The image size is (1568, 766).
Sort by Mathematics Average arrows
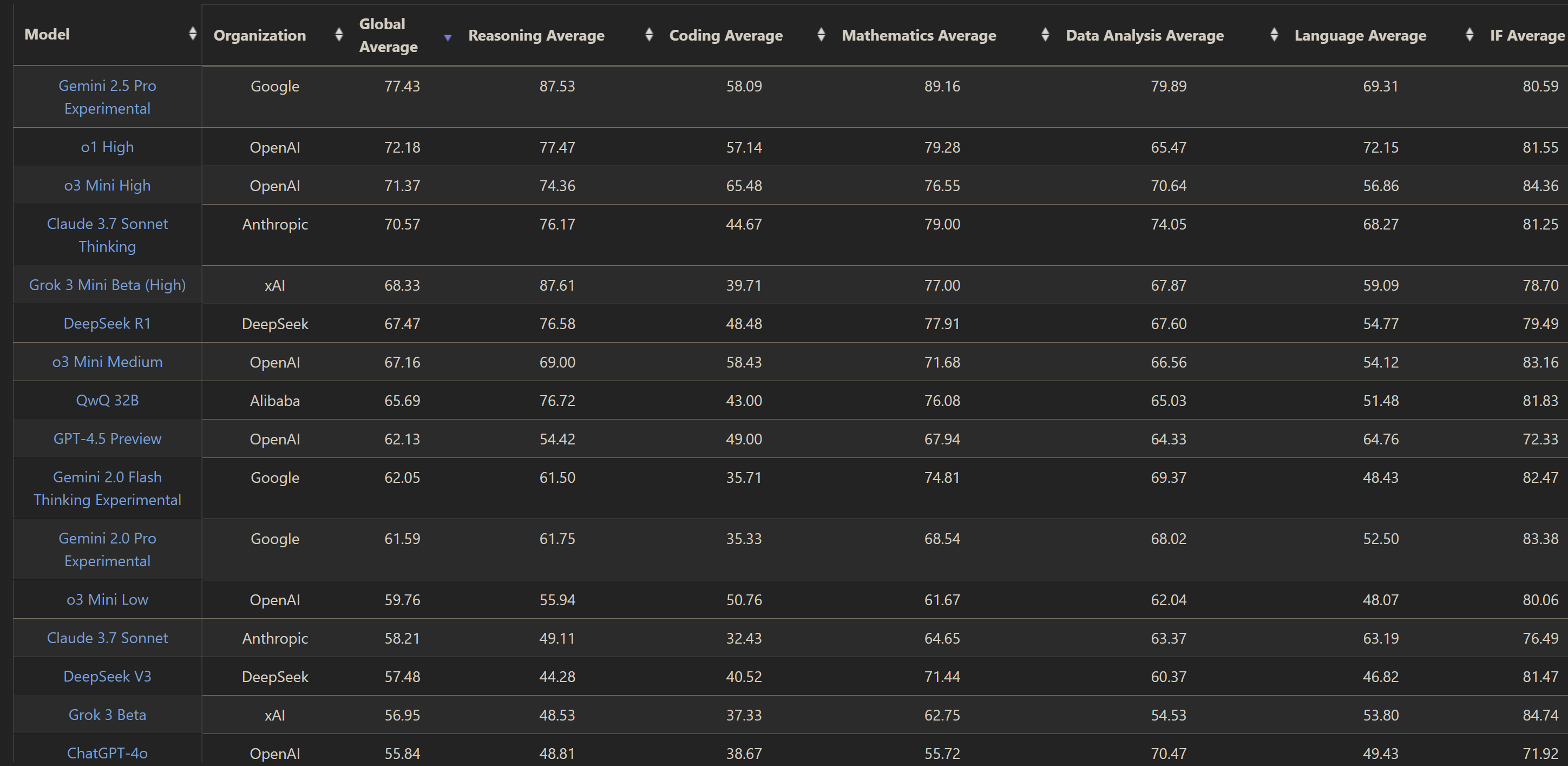pos(1045,35)
